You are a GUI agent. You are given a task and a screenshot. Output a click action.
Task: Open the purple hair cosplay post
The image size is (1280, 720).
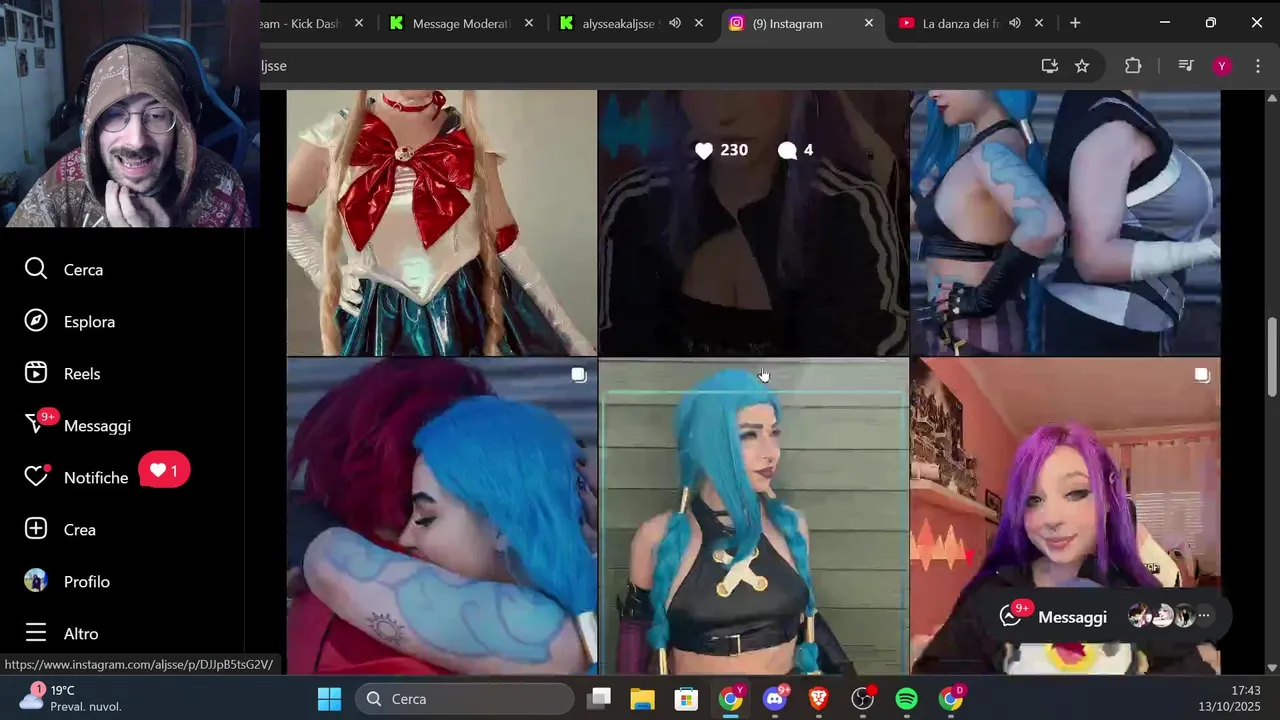pos(1065,516)
